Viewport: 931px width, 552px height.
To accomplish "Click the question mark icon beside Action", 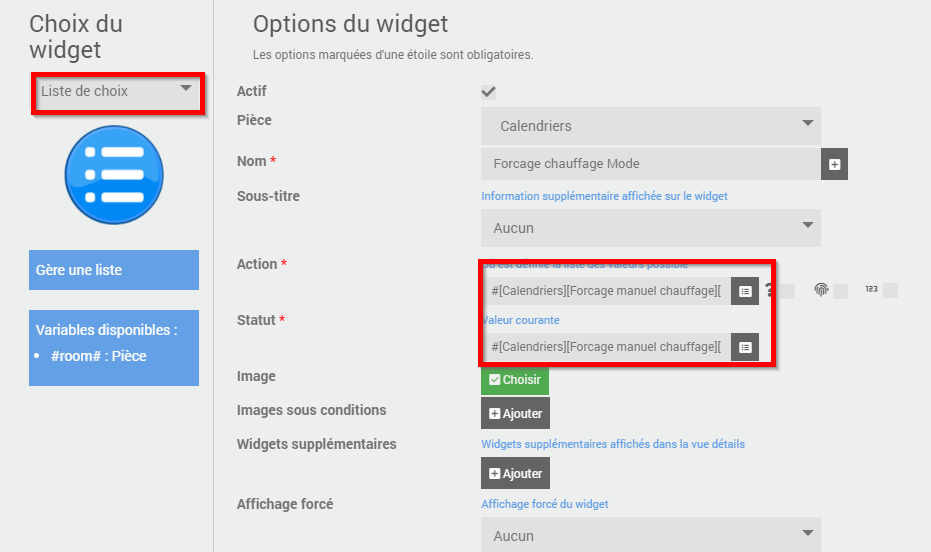I will pos(770,290).
